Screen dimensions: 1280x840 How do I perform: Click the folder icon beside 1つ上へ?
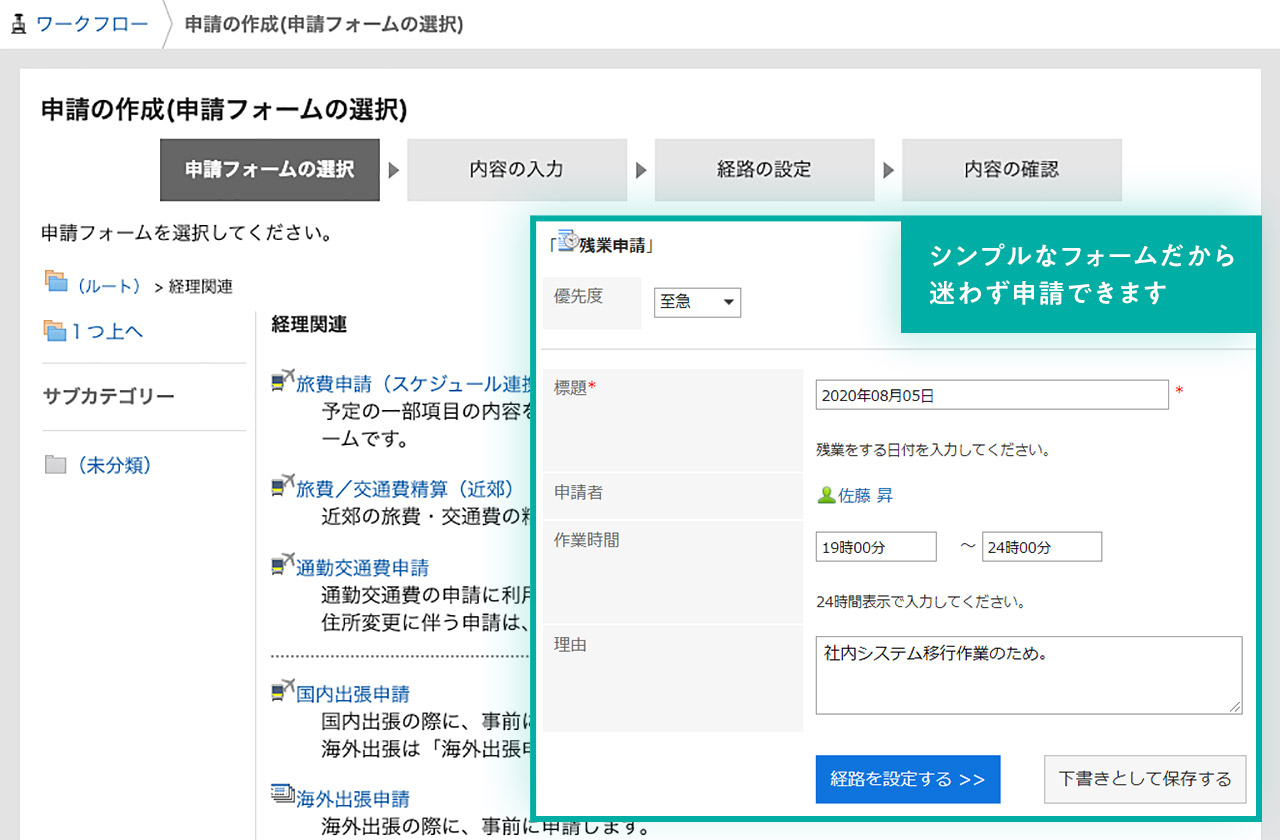[54, 330]
